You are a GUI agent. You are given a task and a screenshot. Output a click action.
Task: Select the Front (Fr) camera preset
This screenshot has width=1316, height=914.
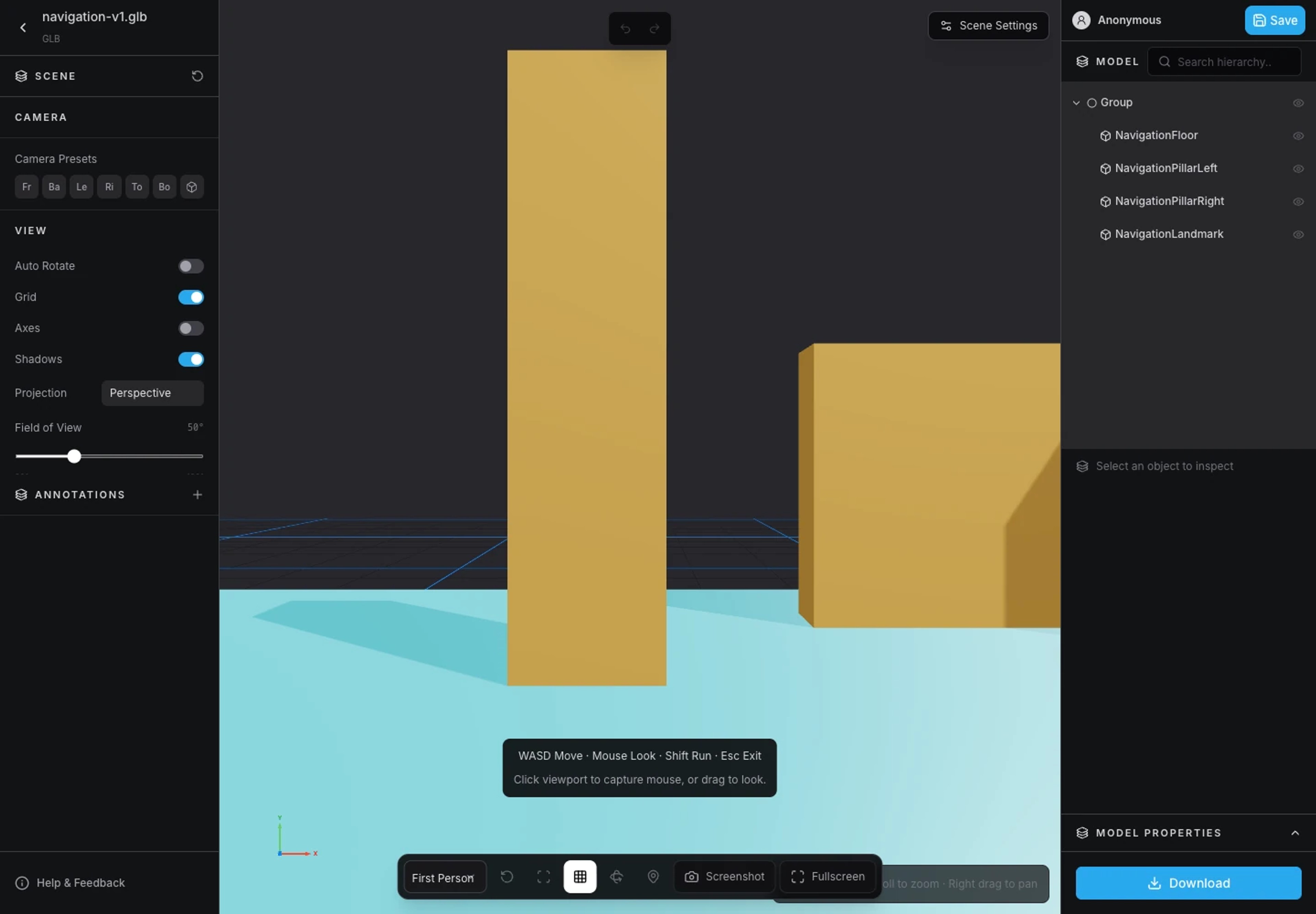(26, 187)
